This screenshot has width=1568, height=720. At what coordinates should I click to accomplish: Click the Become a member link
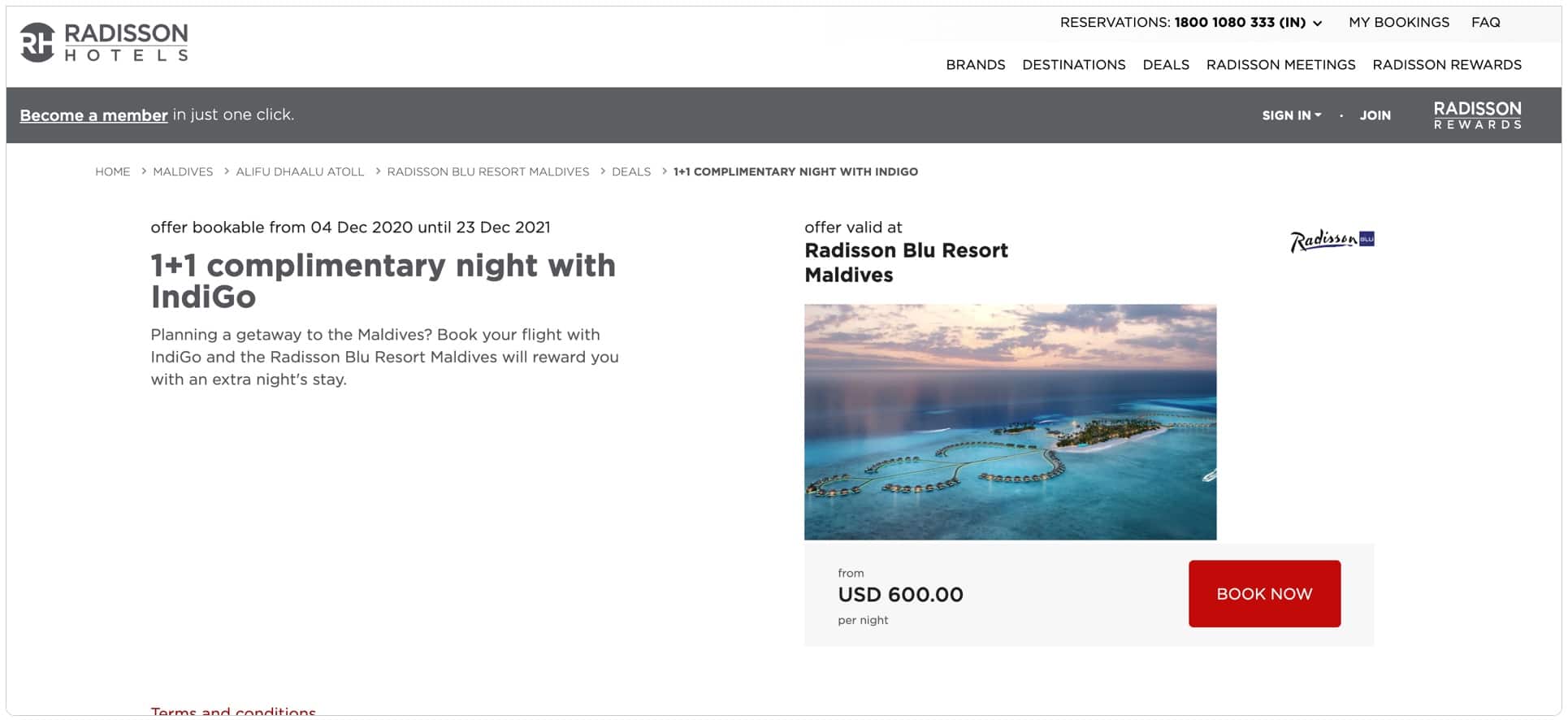(x=93, y=115)
